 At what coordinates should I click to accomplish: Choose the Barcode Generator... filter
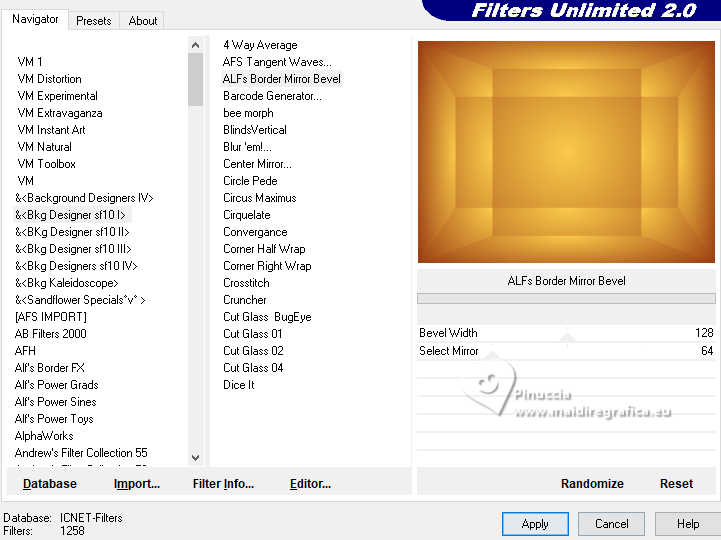tap(272, 96)
